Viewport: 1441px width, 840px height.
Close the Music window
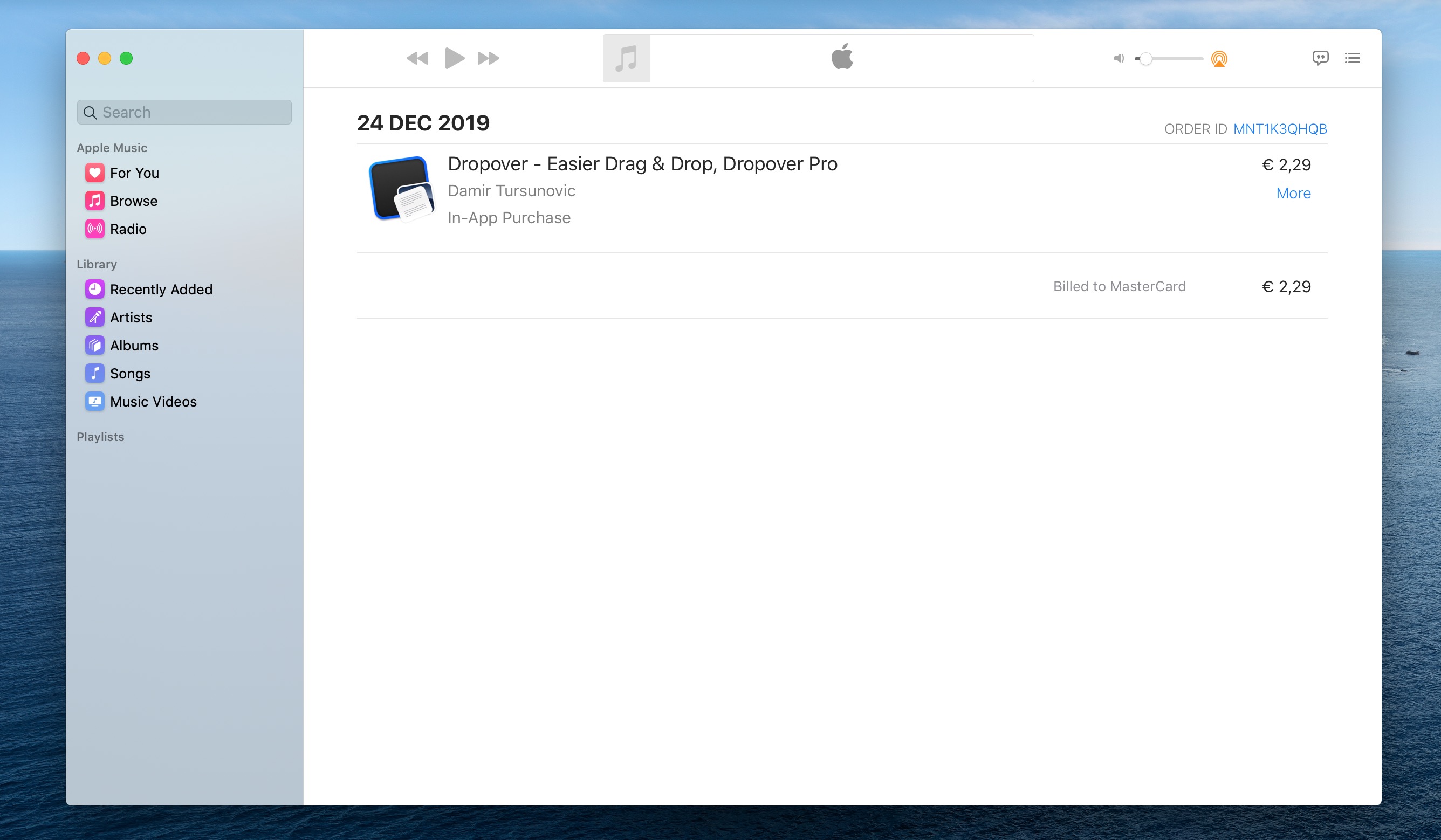tap(83, 58)
